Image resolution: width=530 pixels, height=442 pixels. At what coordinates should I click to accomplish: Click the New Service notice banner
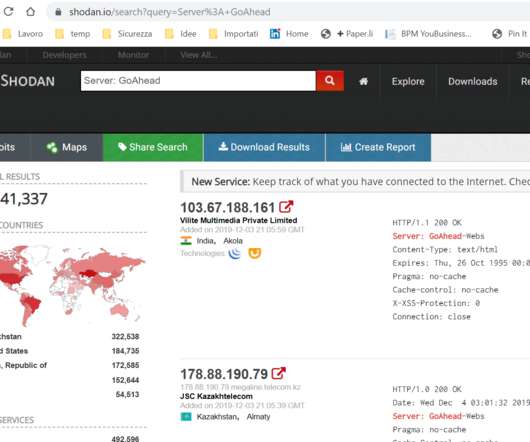pyautogui.click(x=355, y=182)
